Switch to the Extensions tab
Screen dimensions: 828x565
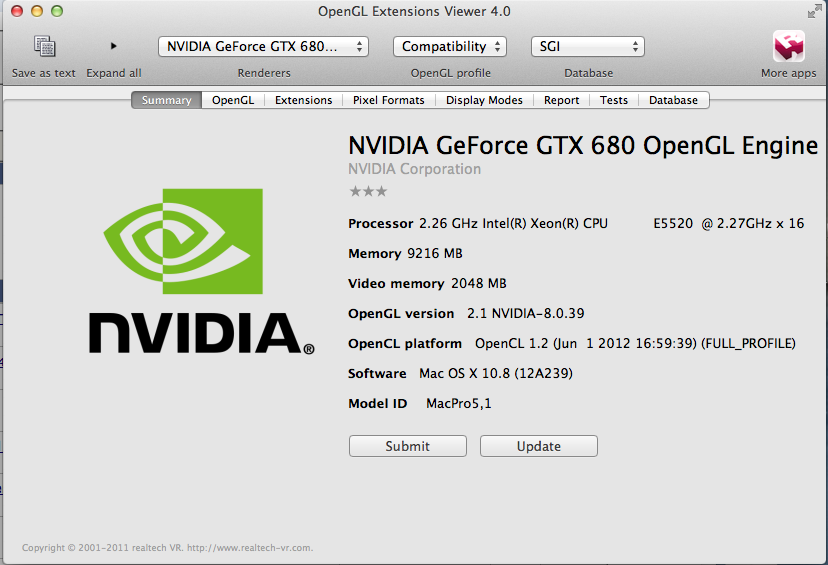point(304,100)
